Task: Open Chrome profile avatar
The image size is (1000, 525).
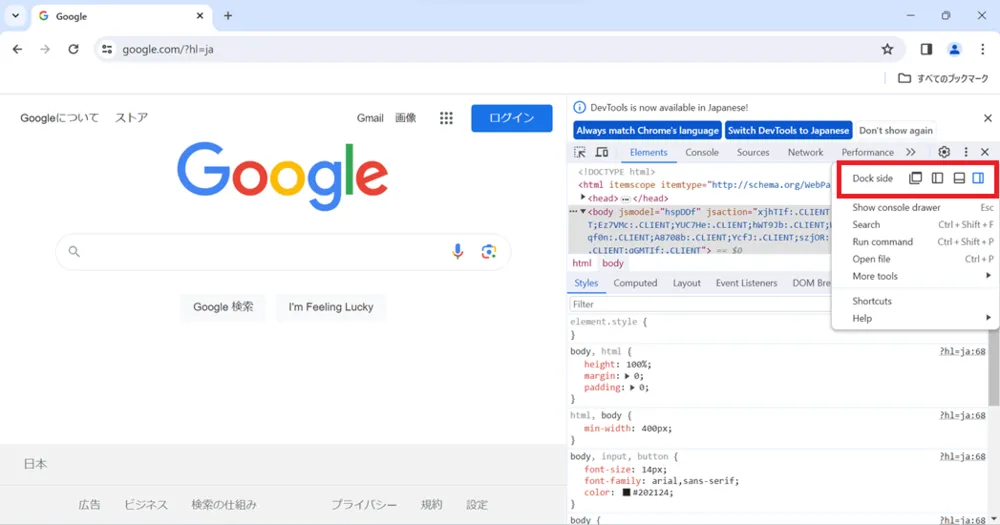Action: click(954, 49)
